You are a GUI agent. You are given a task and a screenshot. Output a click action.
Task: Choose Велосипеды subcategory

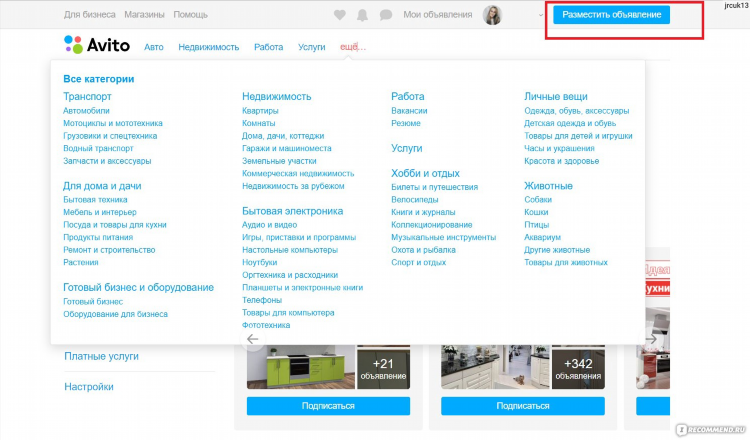click(414, 199)
